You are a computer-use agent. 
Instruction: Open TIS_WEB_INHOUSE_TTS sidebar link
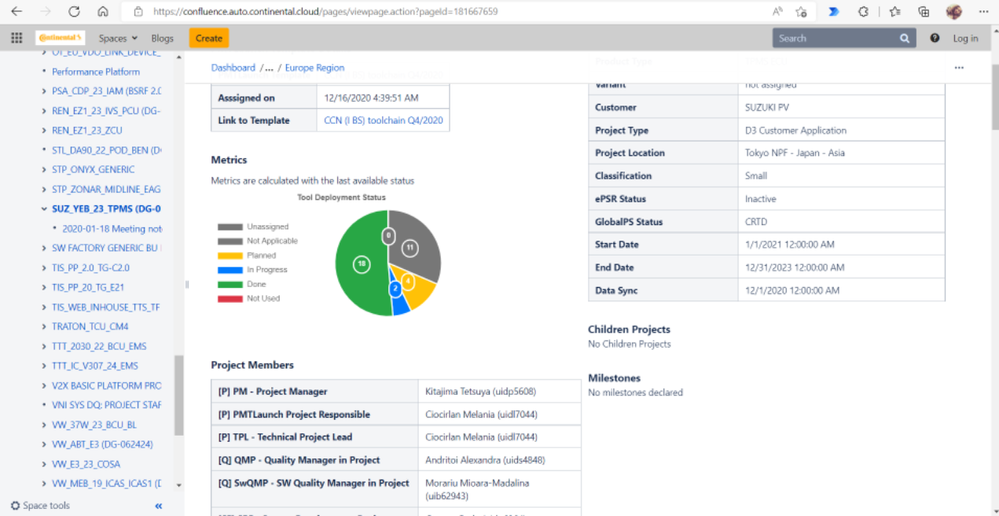click(x=106, y=307)
